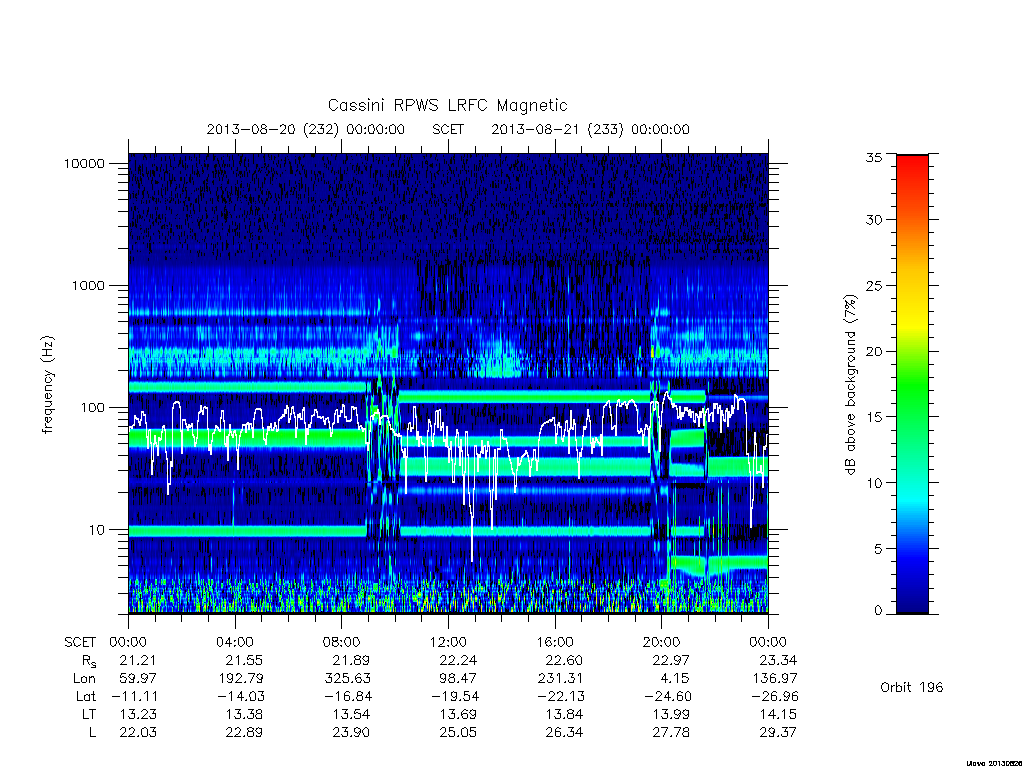This screenshot has height=768, width=1024.
Task: Click the local time value 13.84
Action: 564,714
